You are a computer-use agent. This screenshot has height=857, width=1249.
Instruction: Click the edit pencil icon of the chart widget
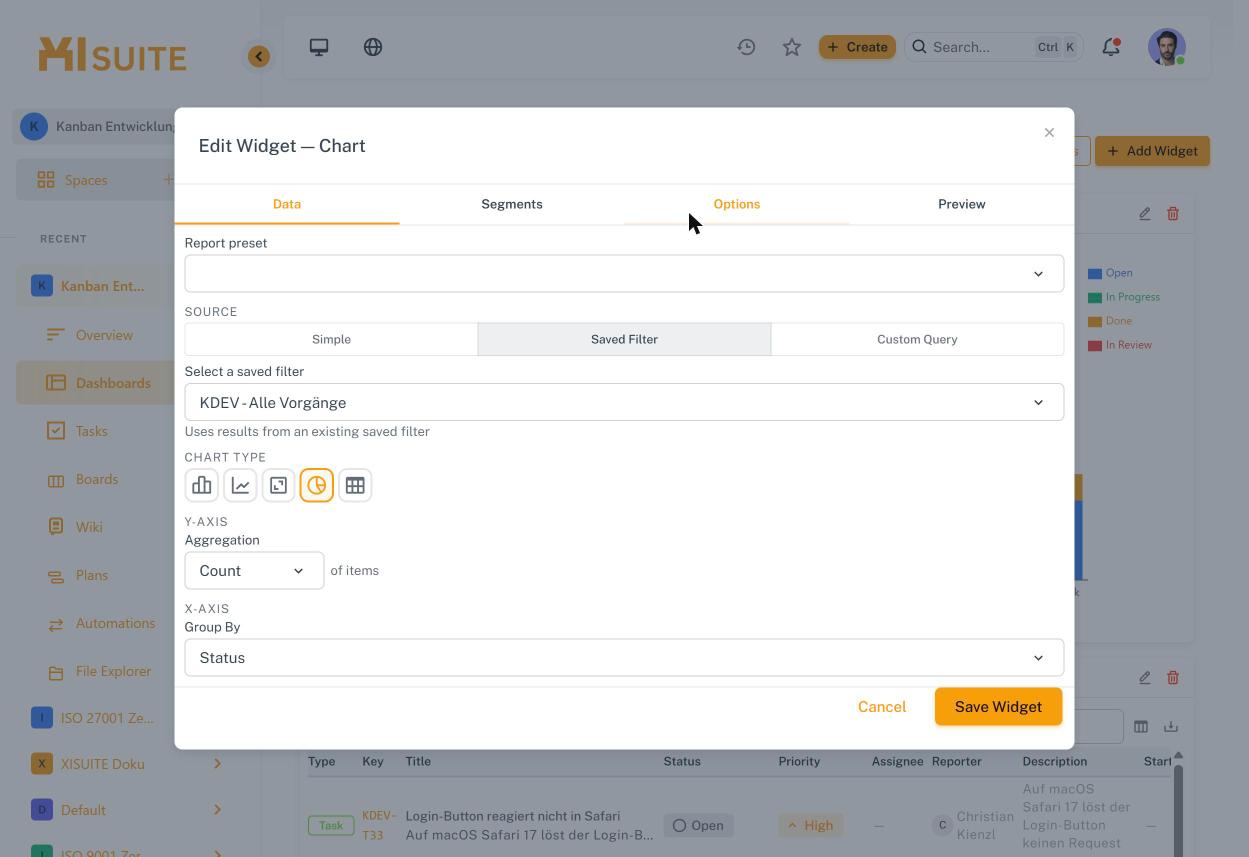point(1145,213)
